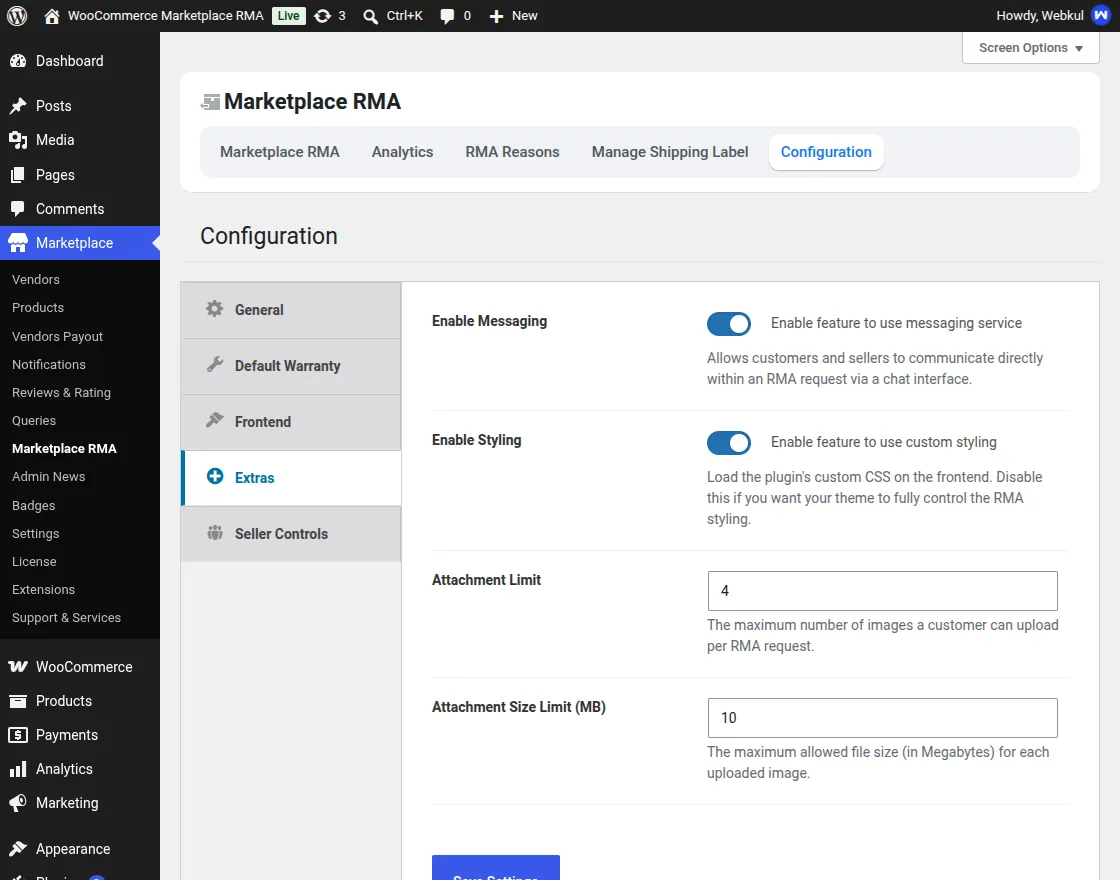Click the WordPress logo icon
This screenshot has height=880, width=1120.
point(17,16)
